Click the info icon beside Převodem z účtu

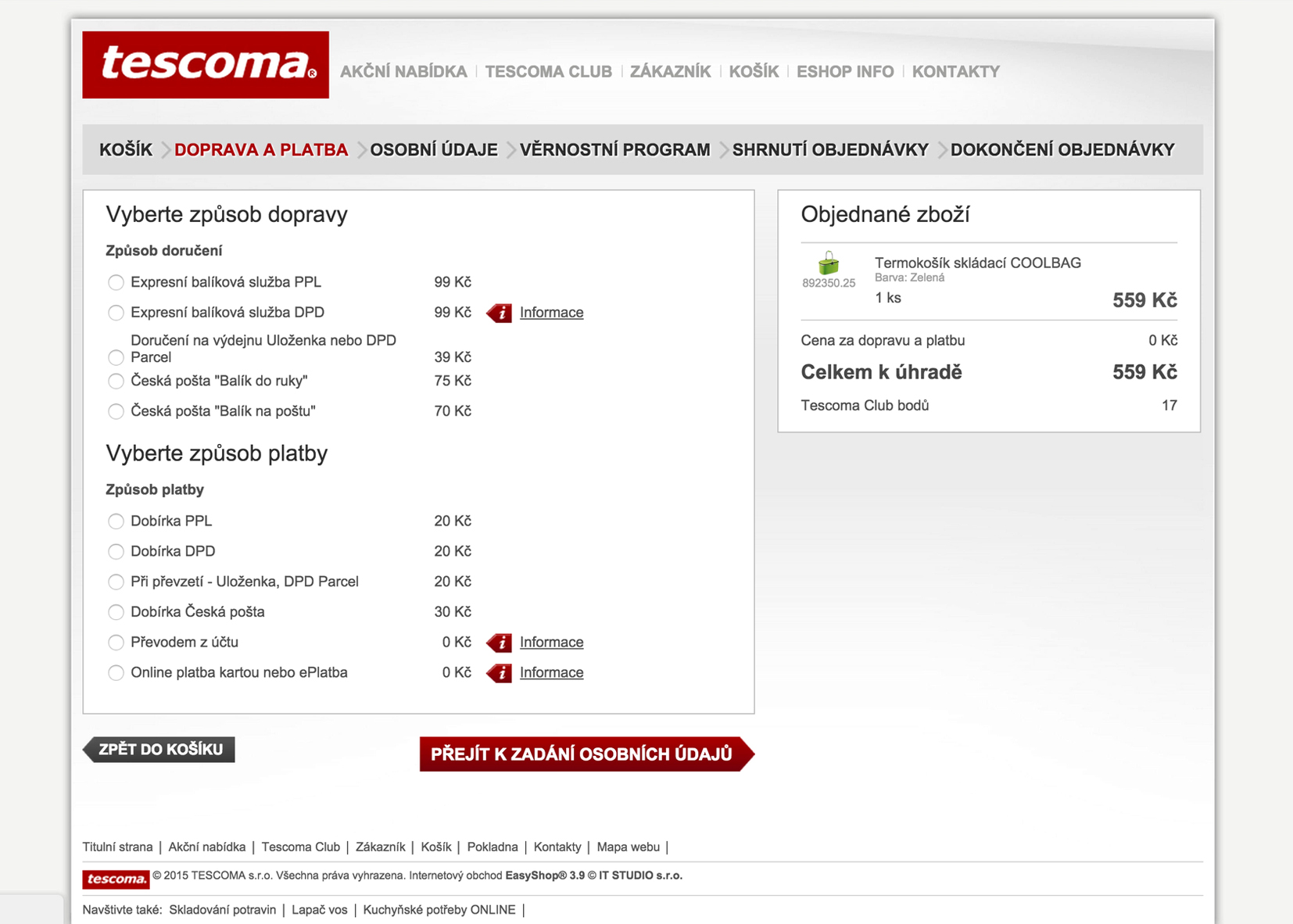[x=500, y=643]
